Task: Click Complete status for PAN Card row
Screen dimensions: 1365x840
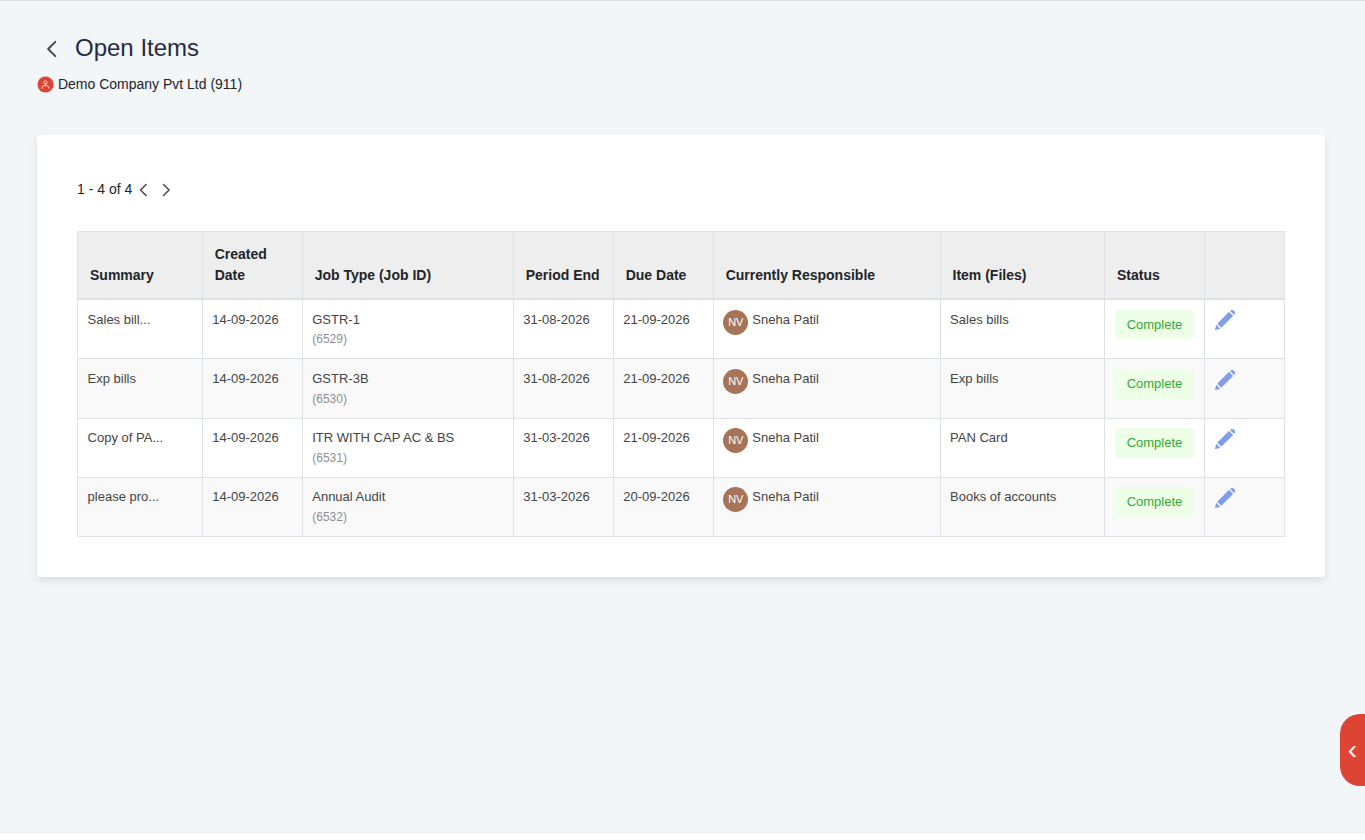Action: (x=1154, y=443)
